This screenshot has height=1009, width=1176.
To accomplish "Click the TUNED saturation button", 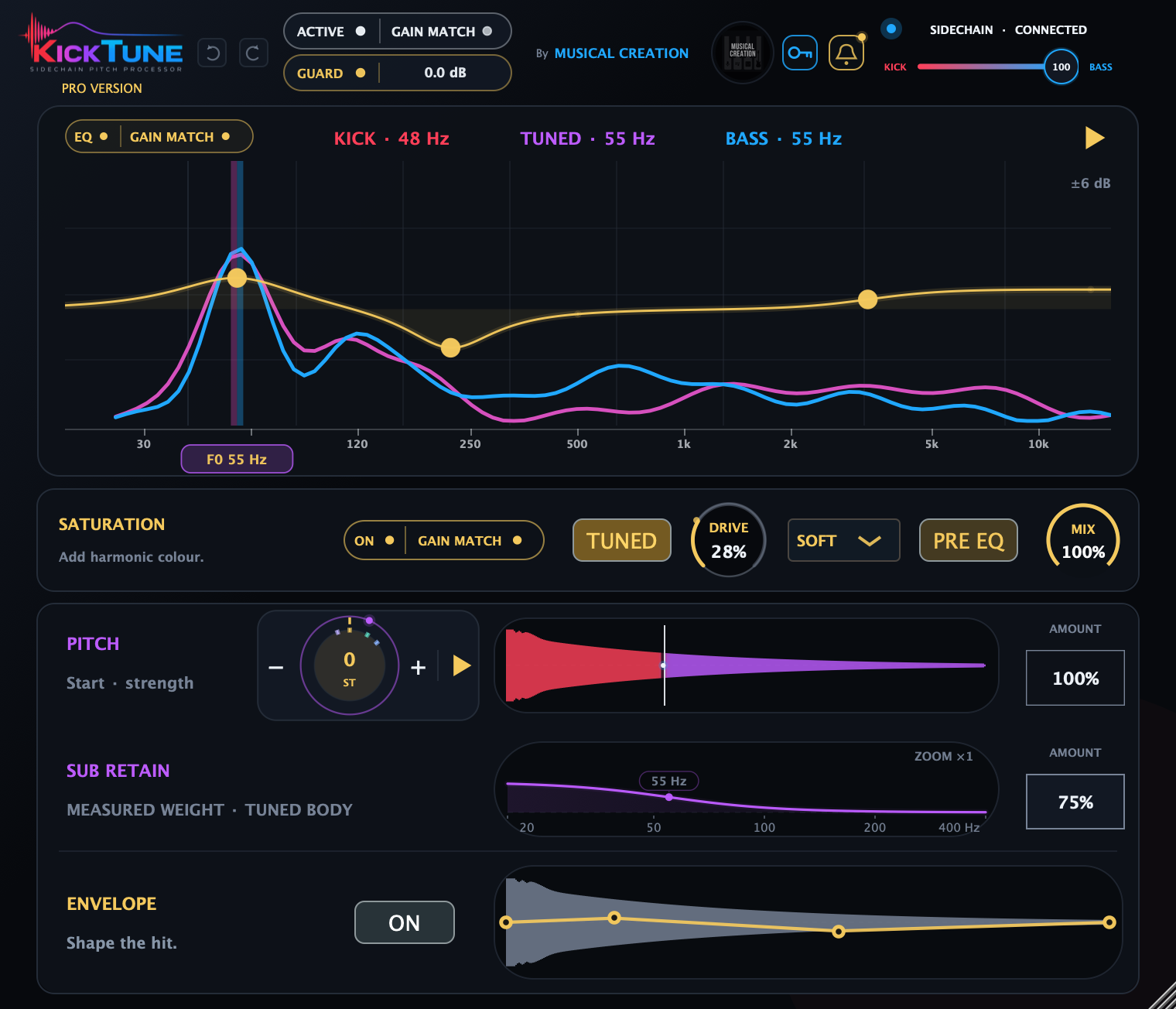I will (621, 540).
